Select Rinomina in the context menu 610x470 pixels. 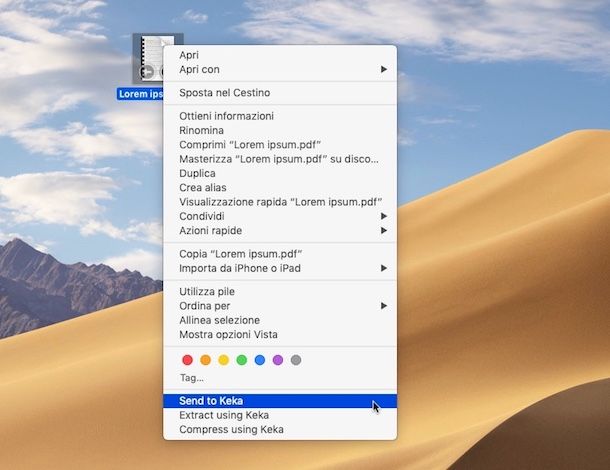pos(280,130)
